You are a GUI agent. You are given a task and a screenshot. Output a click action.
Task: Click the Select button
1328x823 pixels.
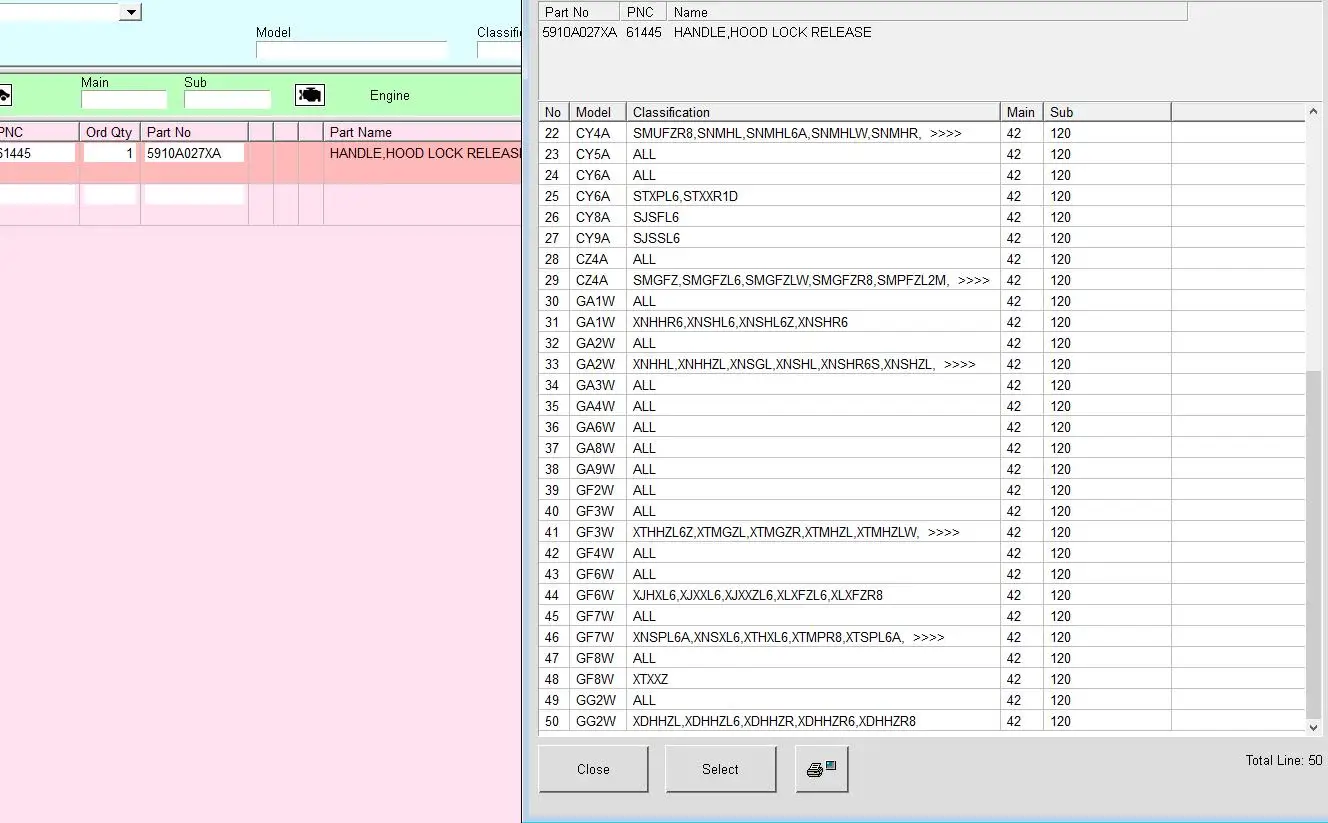(720, 769)
